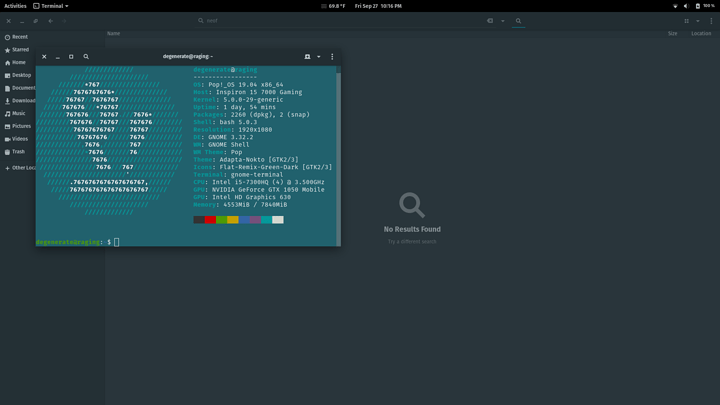Minimize the Terminal window
Screen dimensions: 720x405
click(57, 56)
